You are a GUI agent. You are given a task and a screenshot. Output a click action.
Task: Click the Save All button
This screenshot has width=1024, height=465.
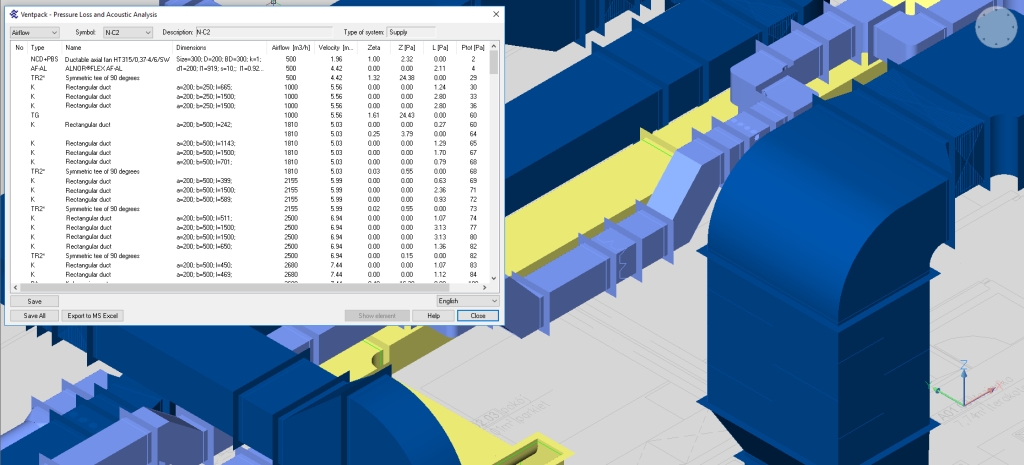pyautogui.click(x=35, y=315)
